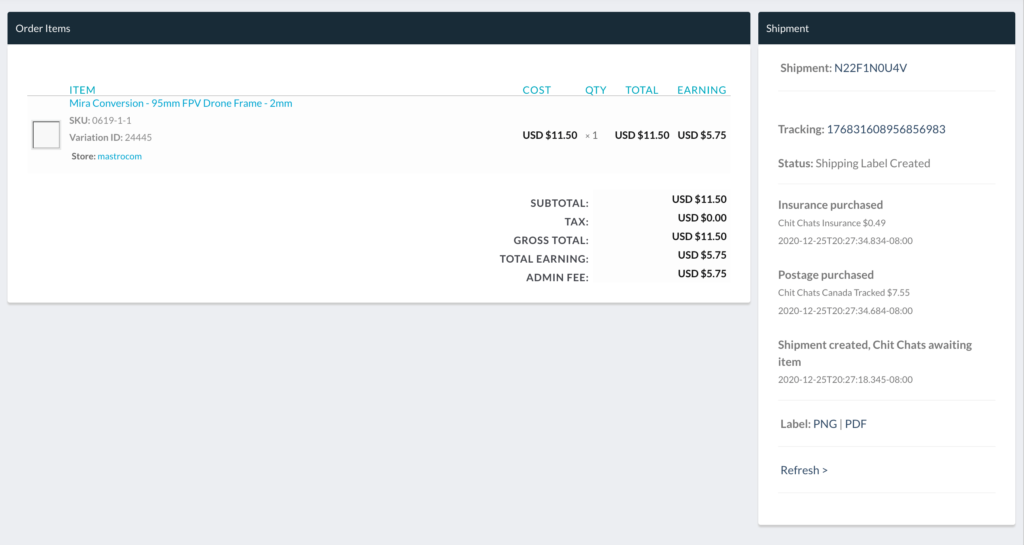Download the shipping label as PNG
1024x545 pixels.
[x=824, y=424]
